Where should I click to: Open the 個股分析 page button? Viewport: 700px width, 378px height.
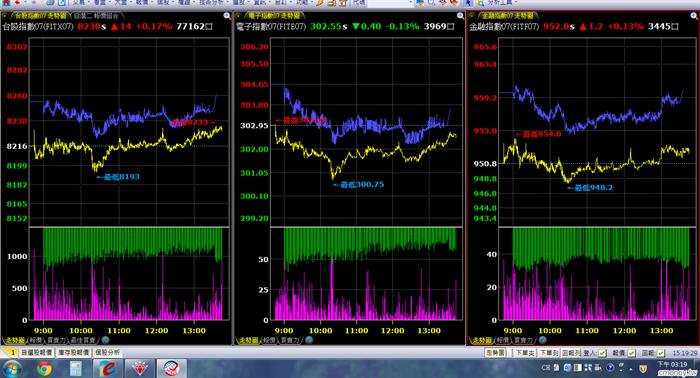(107, 353)
